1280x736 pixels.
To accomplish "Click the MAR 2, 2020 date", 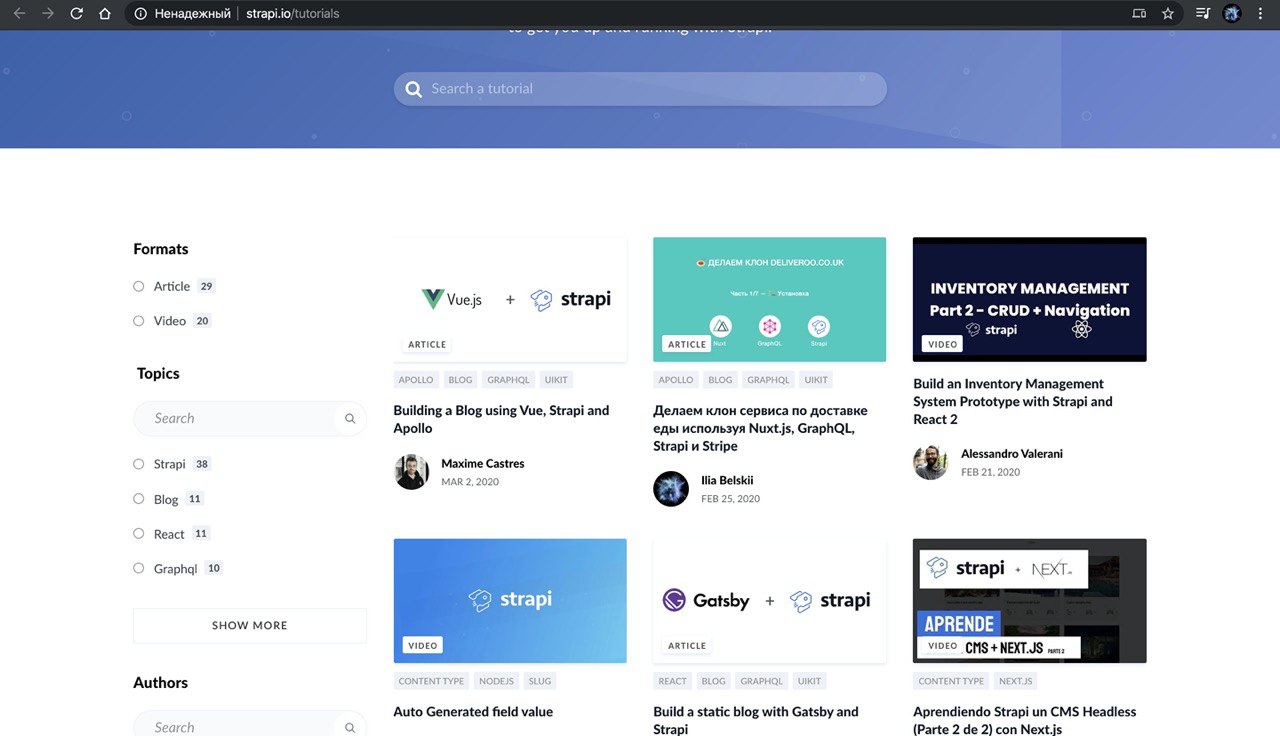I will pyautogui.click(x=470, y=482).
